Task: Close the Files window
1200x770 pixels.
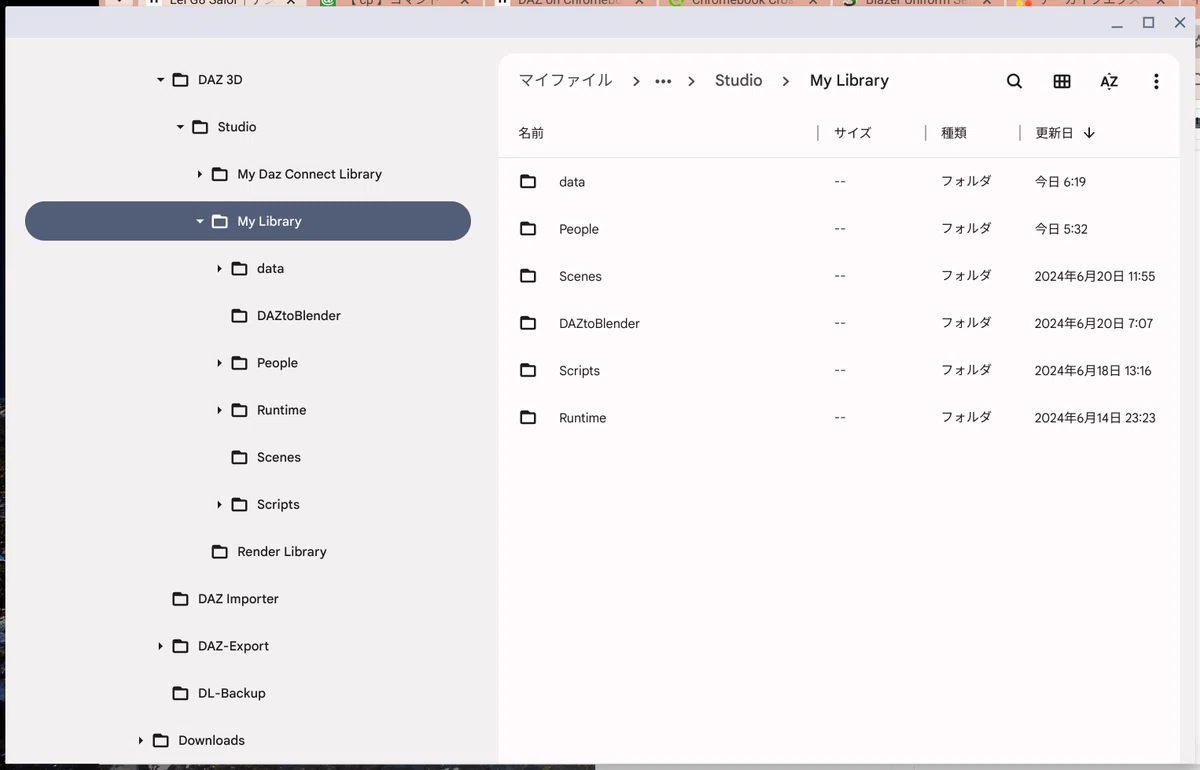Action: coord(1180,22)
